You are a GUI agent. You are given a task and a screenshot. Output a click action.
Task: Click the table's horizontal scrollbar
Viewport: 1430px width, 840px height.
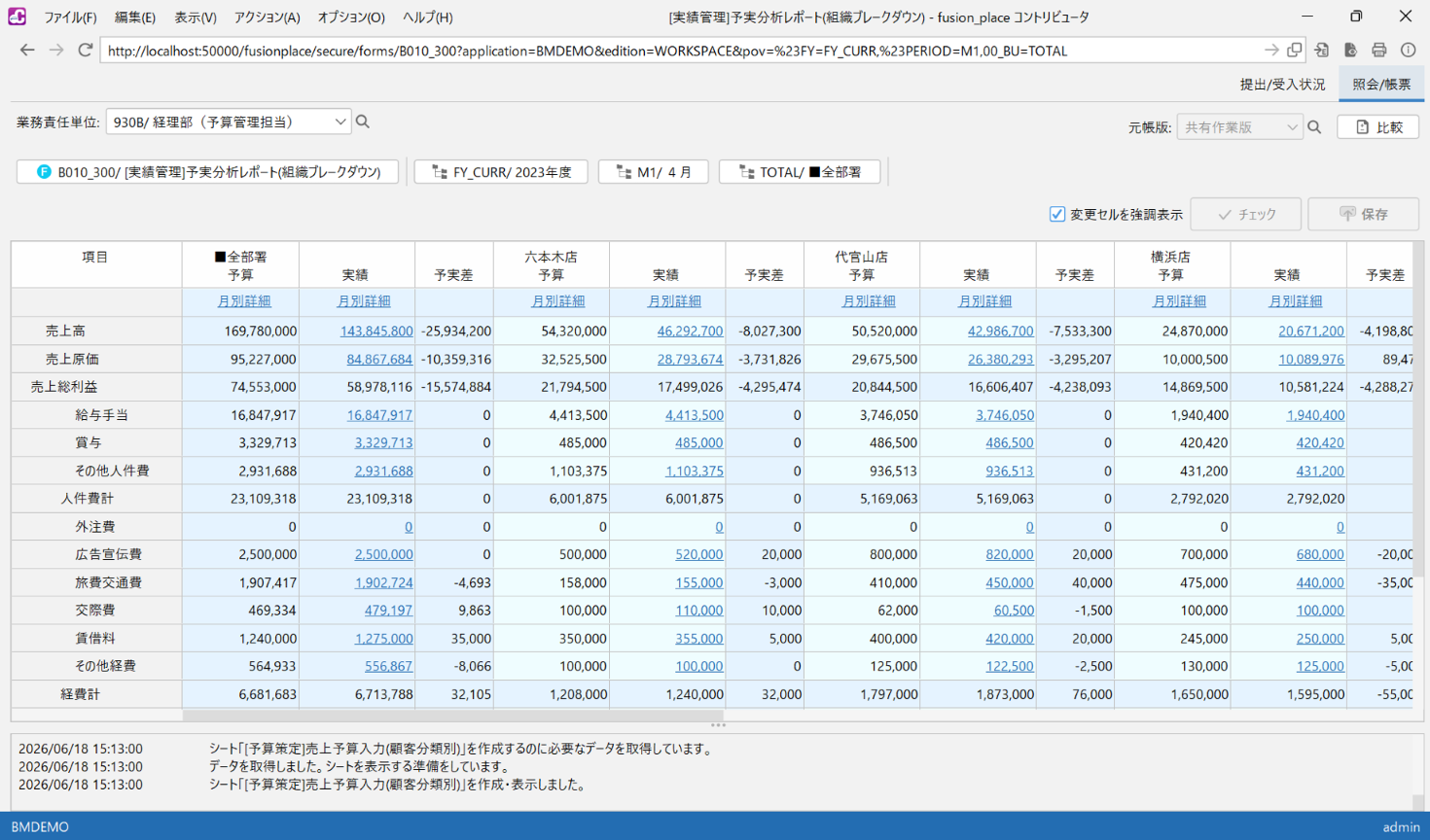tap(453, 716)
